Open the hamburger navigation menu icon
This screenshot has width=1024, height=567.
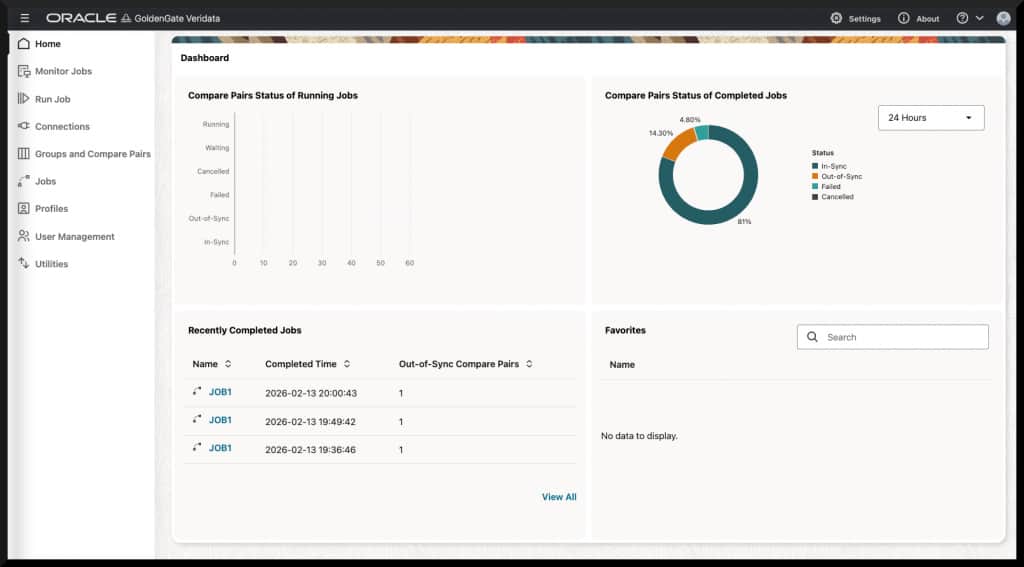coord(25,18)
